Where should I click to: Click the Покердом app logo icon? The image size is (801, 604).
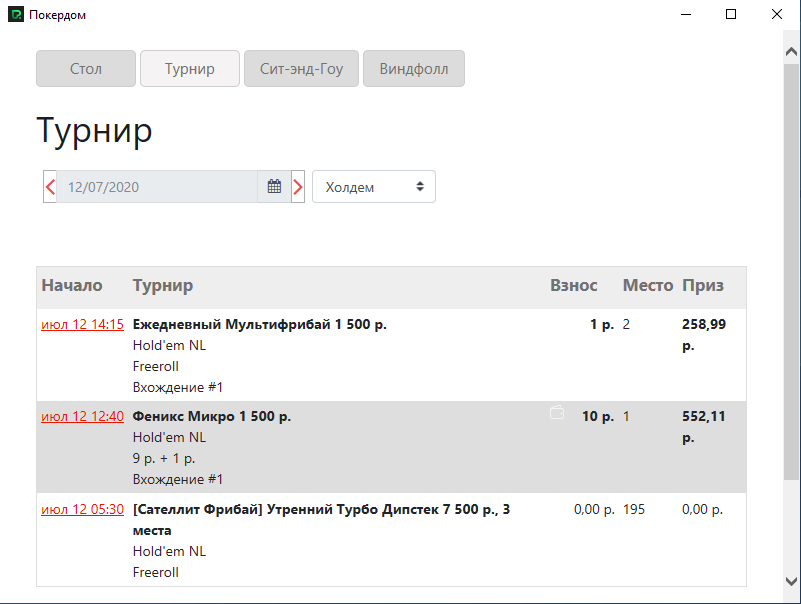coord(16,14)
